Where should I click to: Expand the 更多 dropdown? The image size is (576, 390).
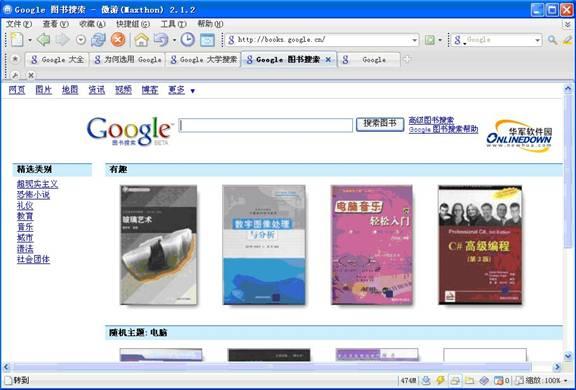pyautogui.click(x=181, y=90)
